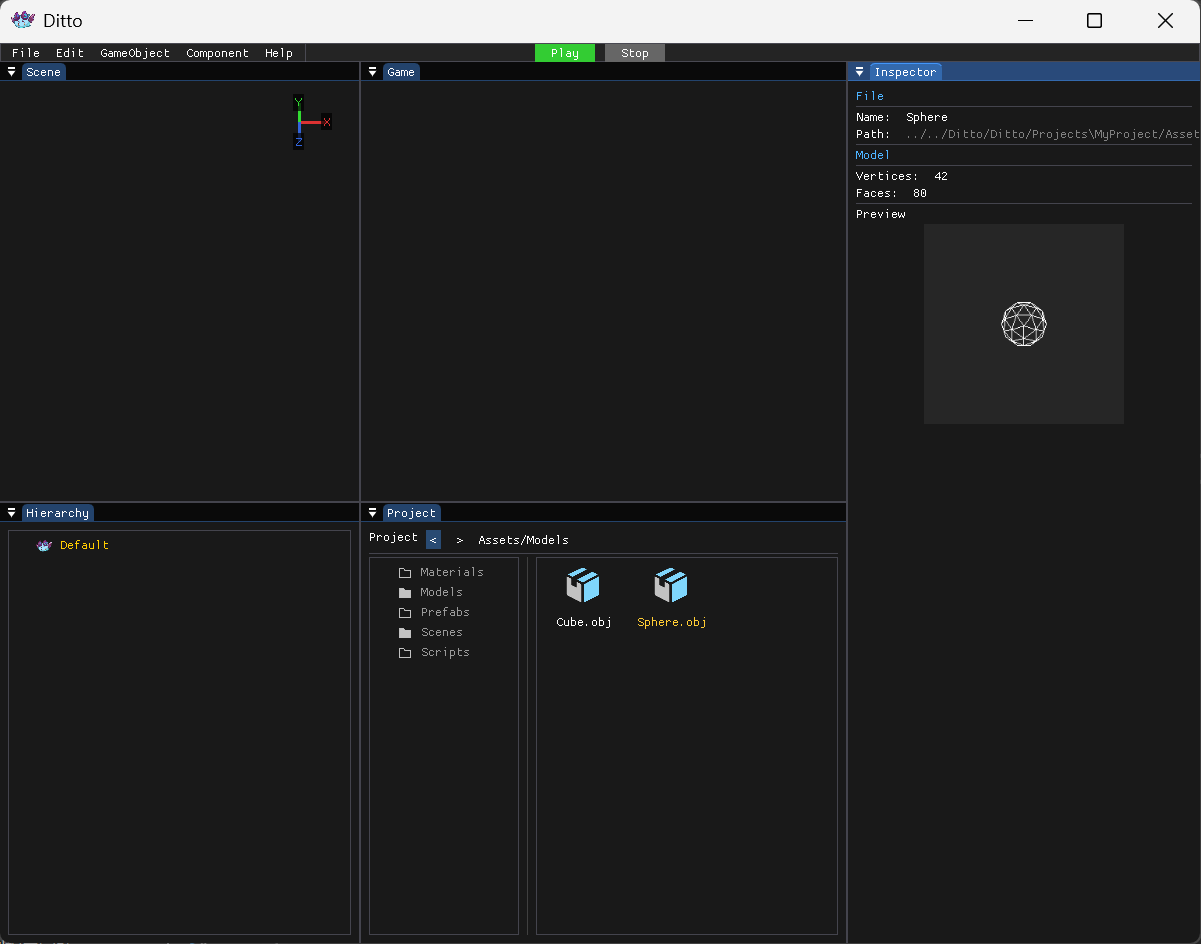
Task: Click the Faces value 80
Action: (920, 193)
